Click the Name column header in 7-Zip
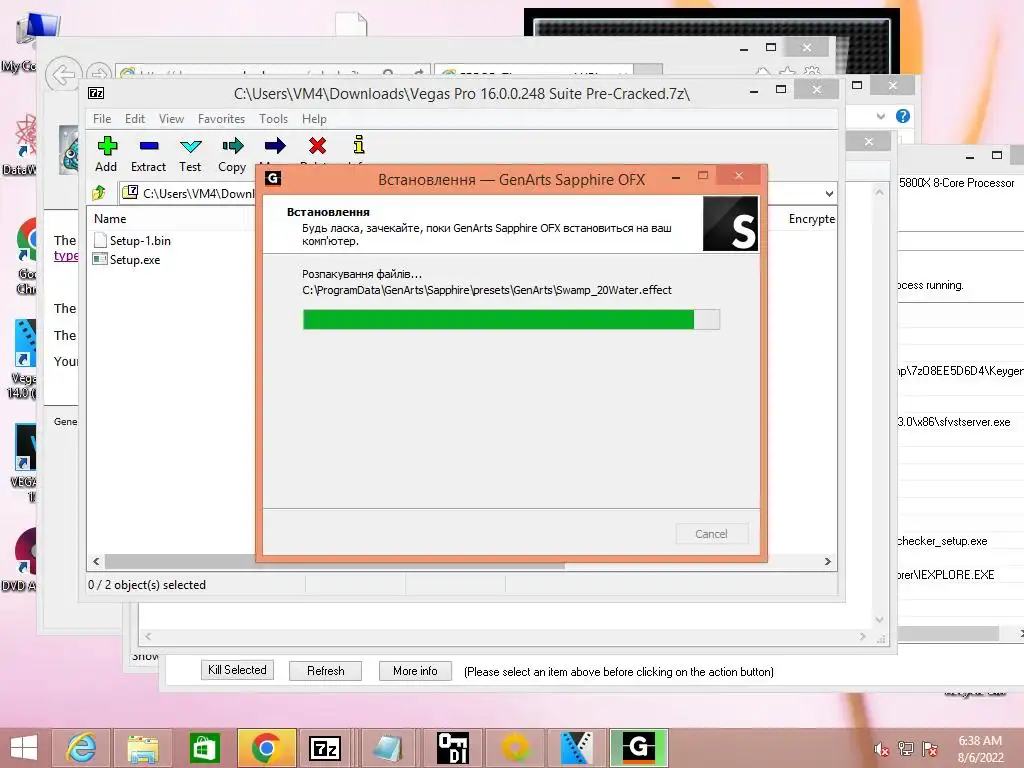The height and width of the screenshot is (768, 1024). pyautogui.click(x=110, y=219)
